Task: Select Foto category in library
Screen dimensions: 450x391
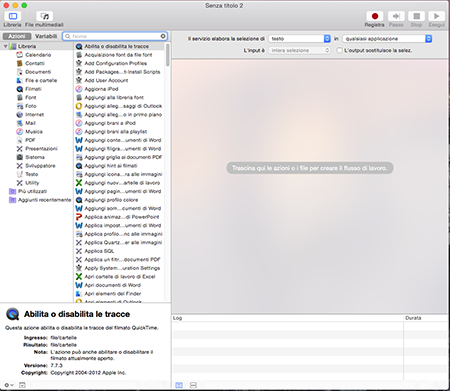Action: [31, 106]
